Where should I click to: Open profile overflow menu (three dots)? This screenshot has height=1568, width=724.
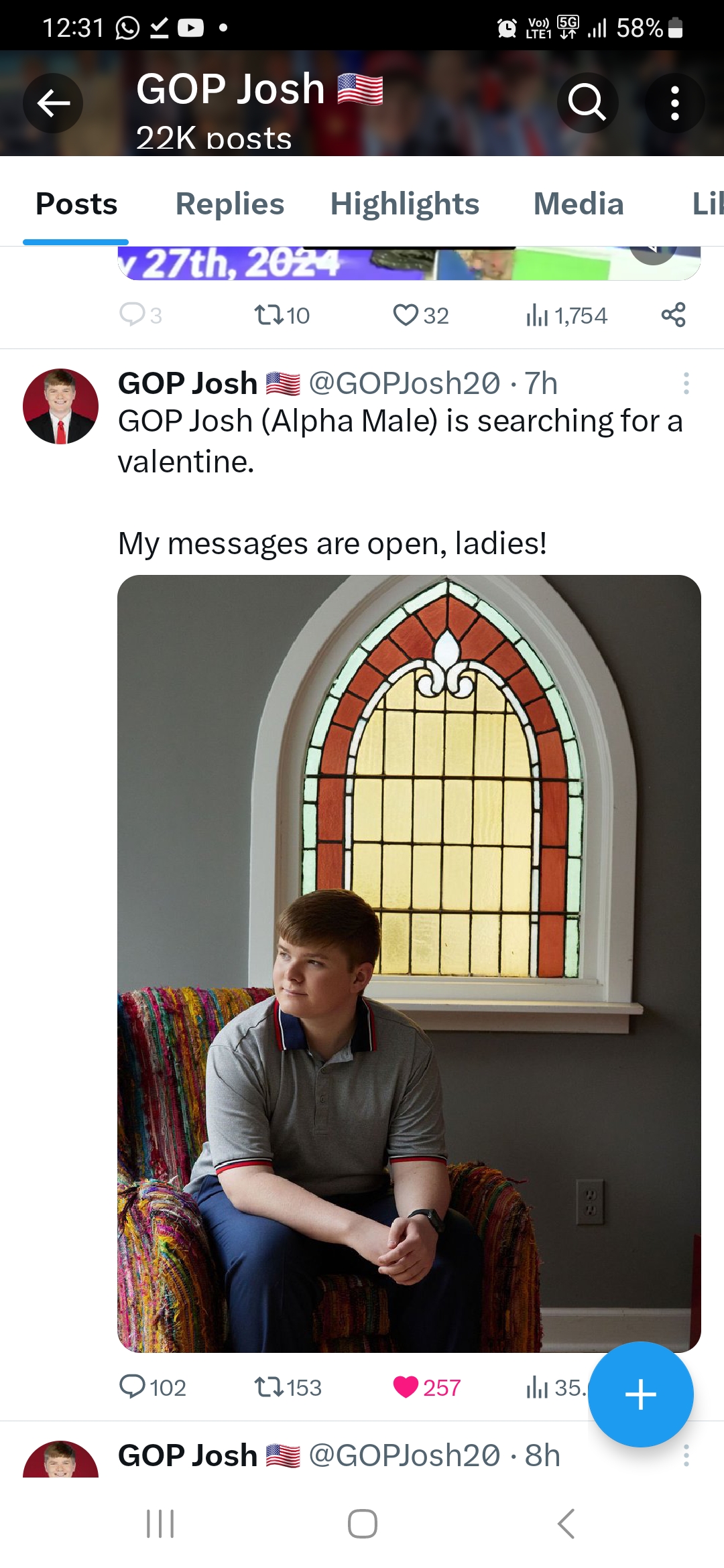674,103
